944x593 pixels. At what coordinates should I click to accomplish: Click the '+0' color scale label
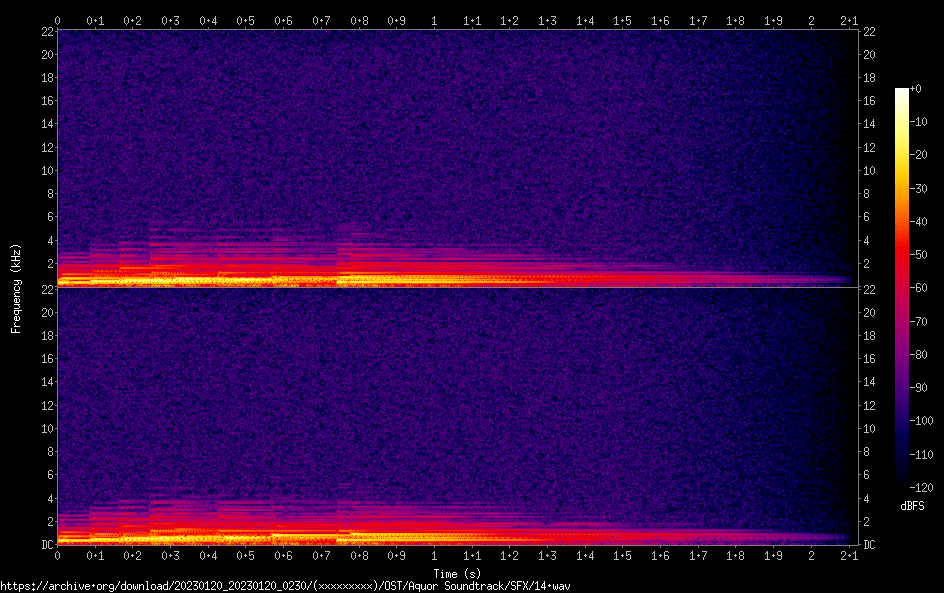click(x=917, y=89)
